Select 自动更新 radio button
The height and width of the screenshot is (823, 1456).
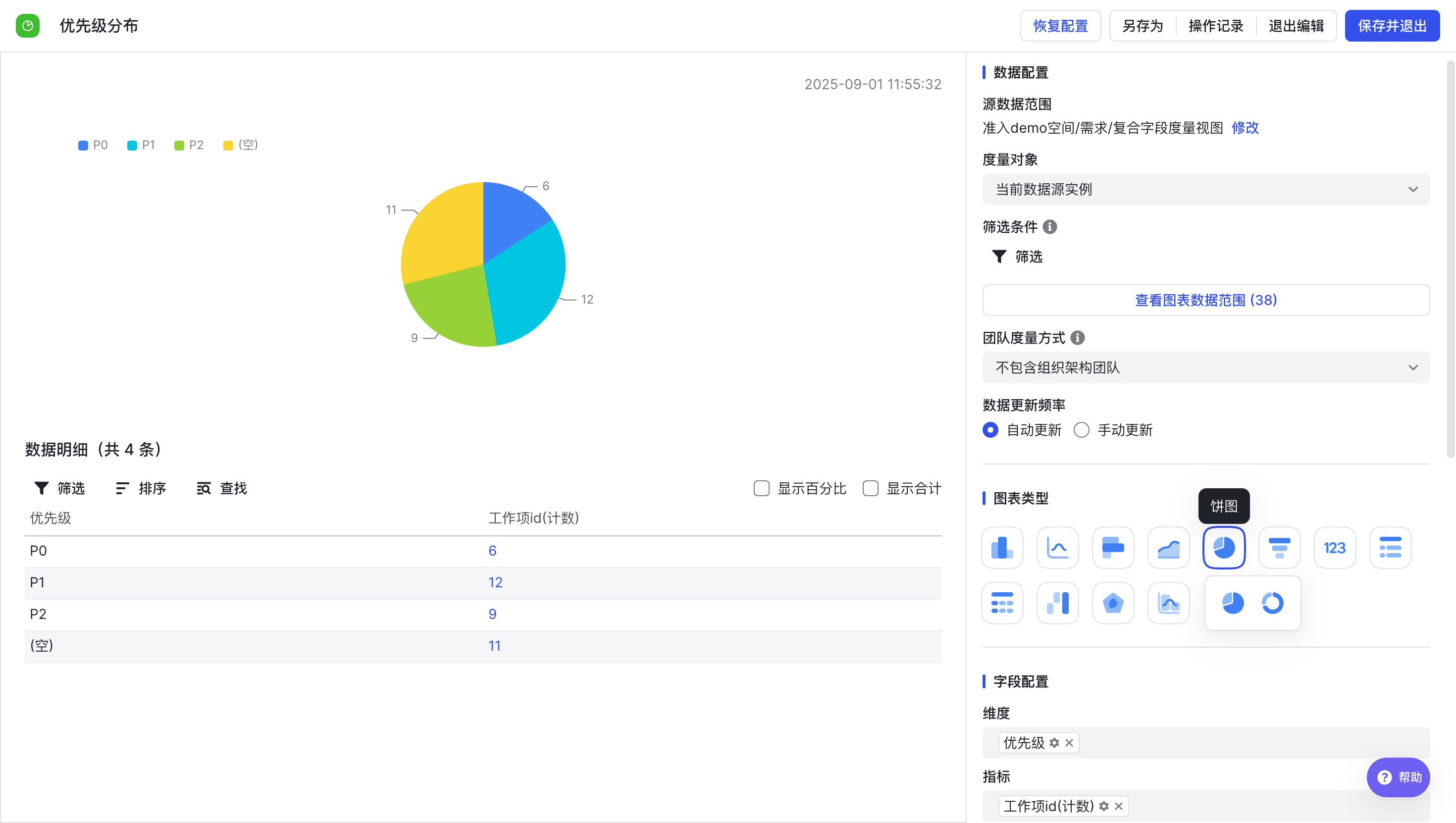point(990,430)
